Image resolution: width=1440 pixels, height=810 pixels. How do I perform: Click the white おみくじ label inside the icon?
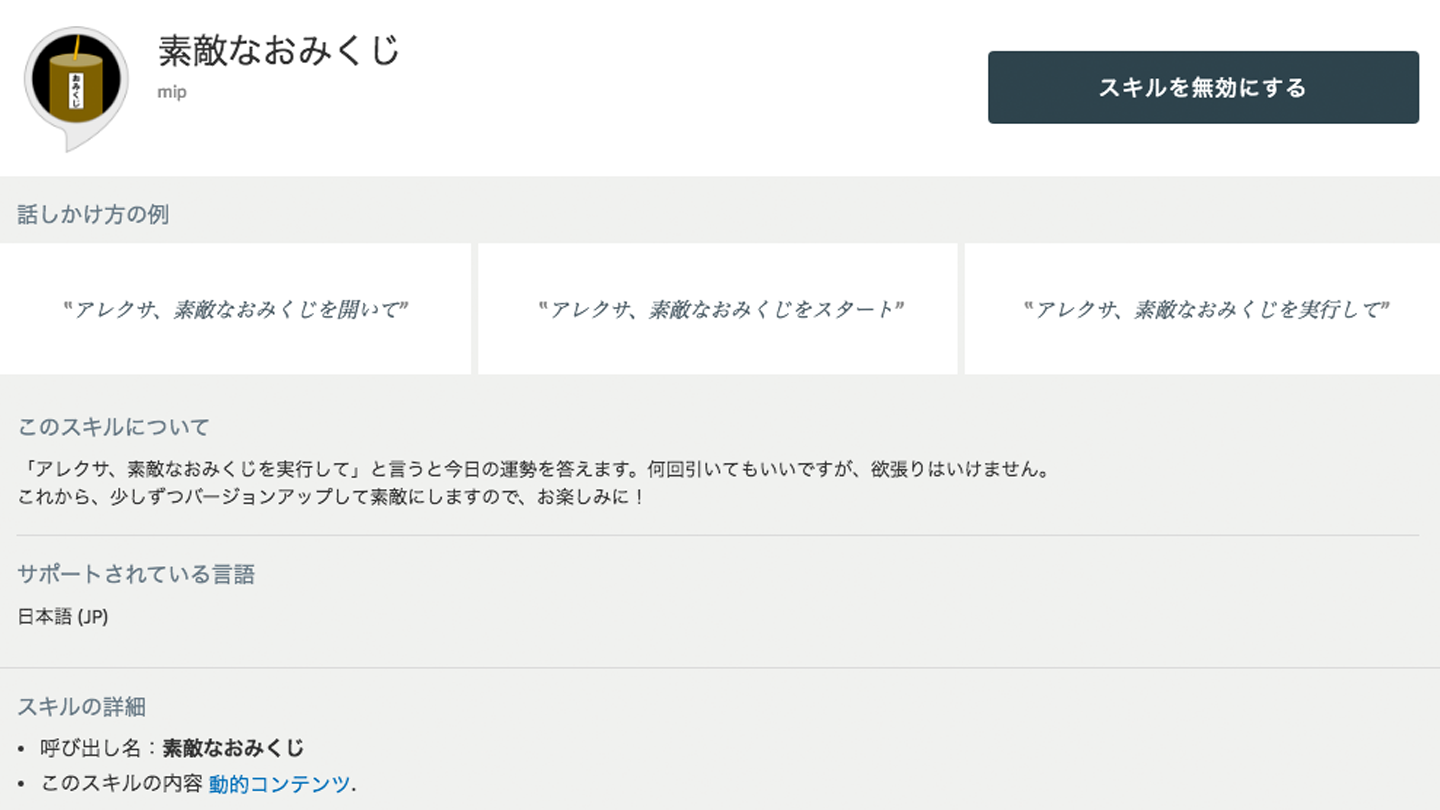coord(75,90)
